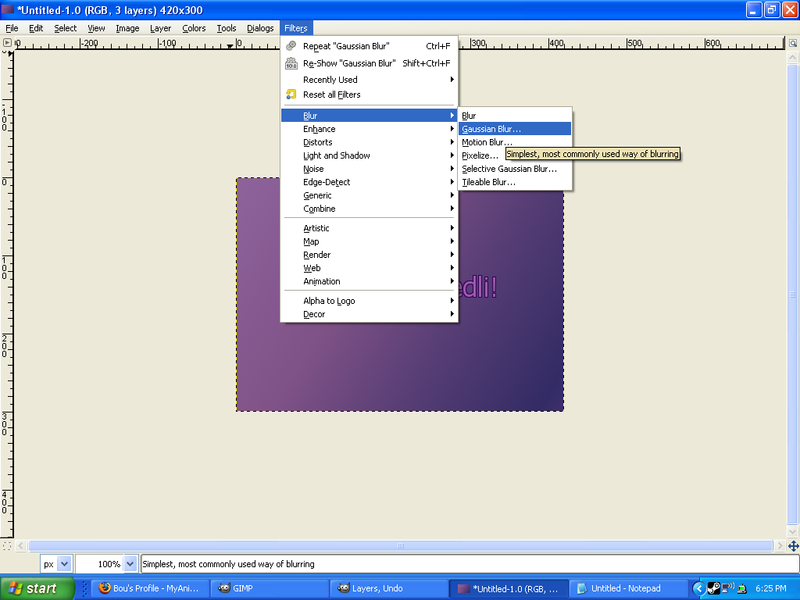This screenshot has height=600, width=800.
Task: Open the Select menu
Action: pos(65,28)
